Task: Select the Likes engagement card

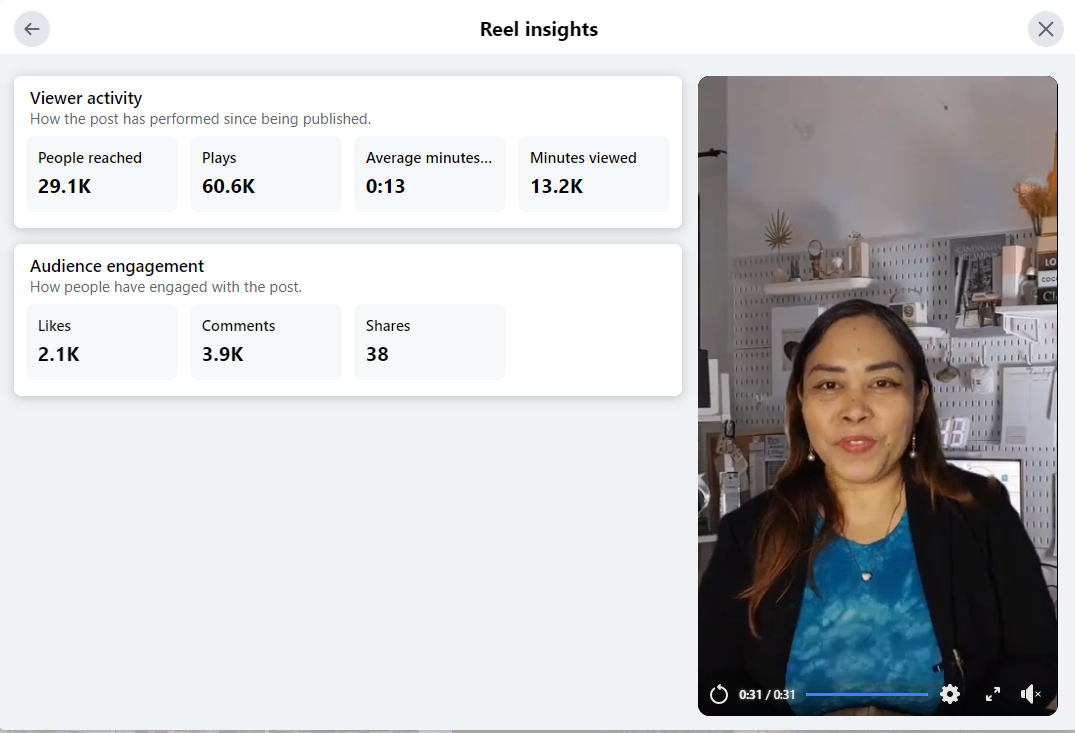Action: [x=102, y=341]
